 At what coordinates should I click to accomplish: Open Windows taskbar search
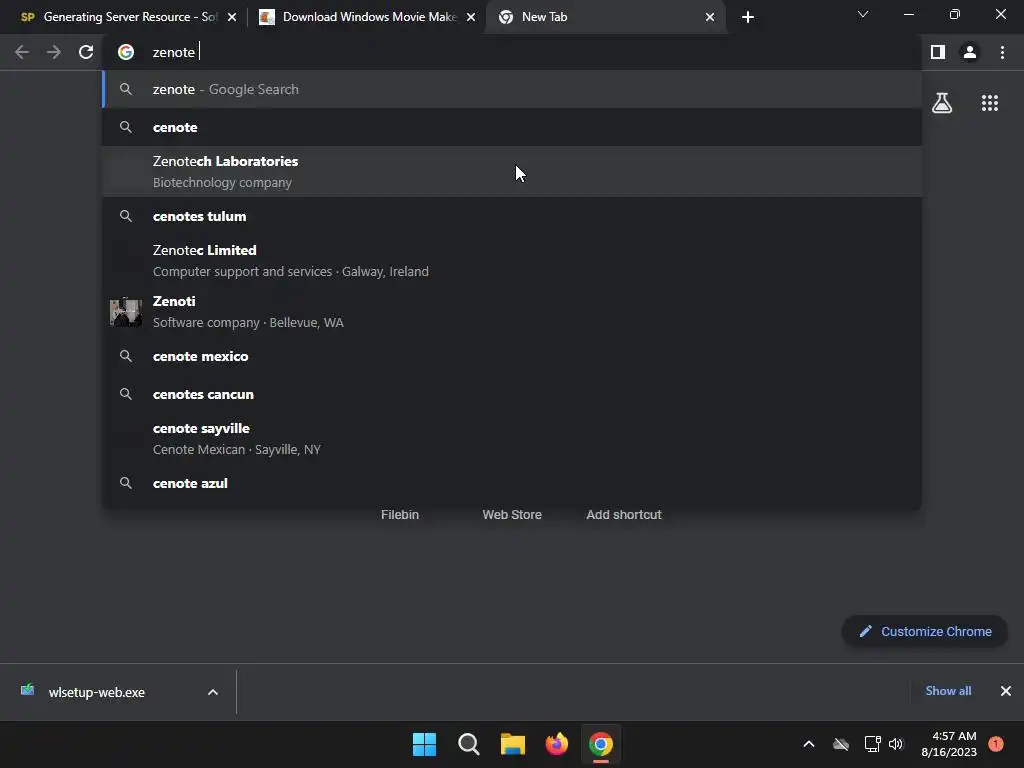468,744
